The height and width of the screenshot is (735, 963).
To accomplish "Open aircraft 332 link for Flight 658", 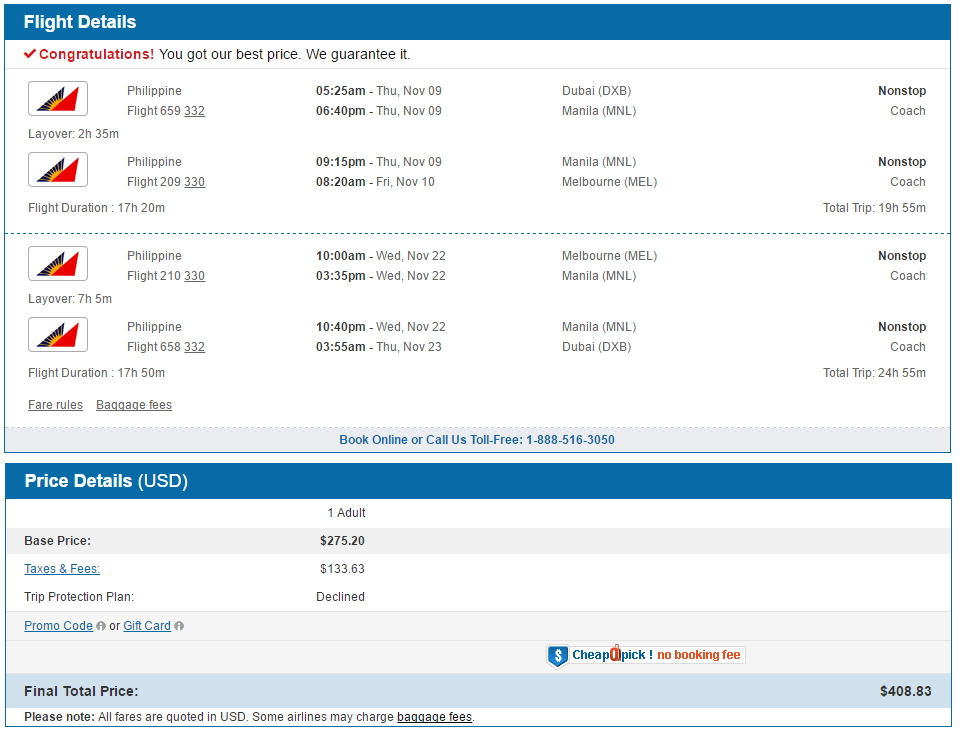I will [x=194, y=348].
